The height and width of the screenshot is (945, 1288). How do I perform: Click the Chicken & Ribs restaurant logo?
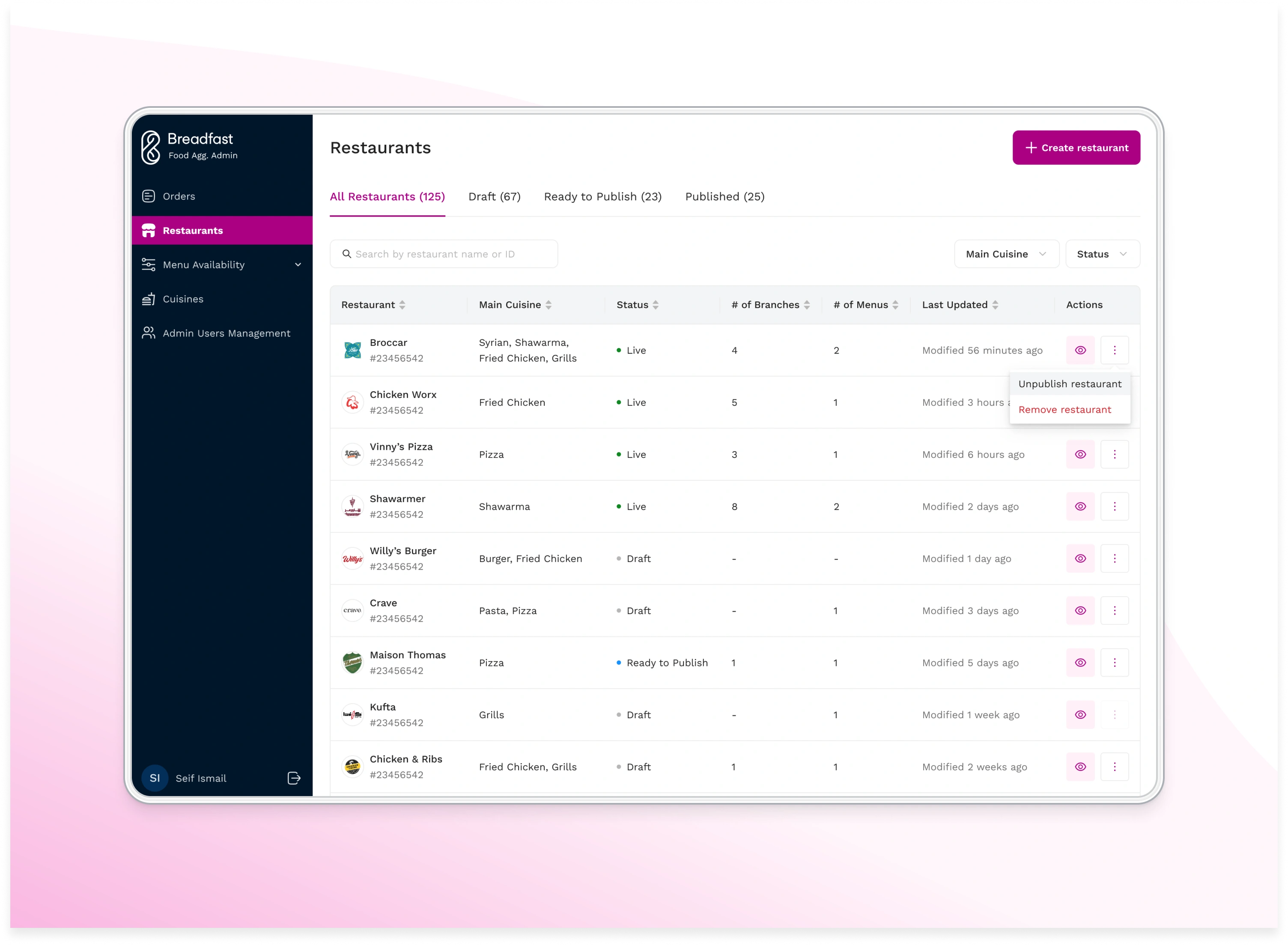[x=352, y=767]
